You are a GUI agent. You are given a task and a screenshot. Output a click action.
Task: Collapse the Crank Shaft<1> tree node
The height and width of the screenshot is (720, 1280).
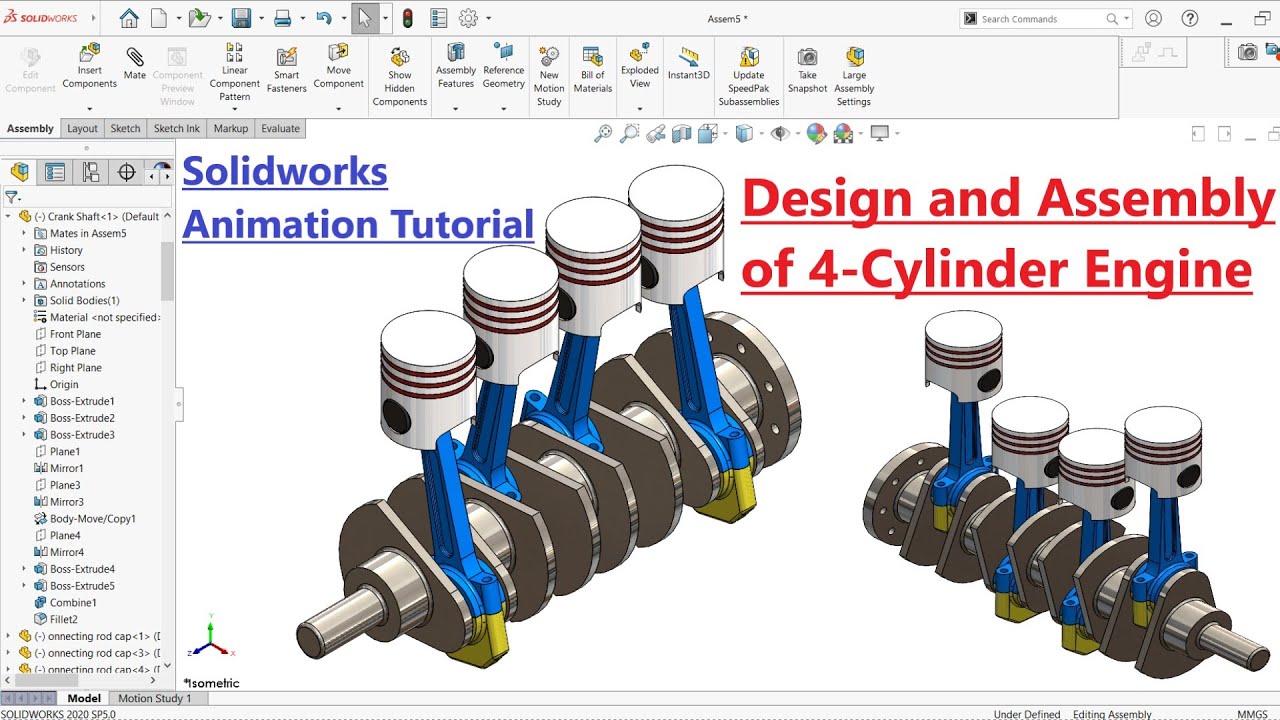tap(8, 216)
